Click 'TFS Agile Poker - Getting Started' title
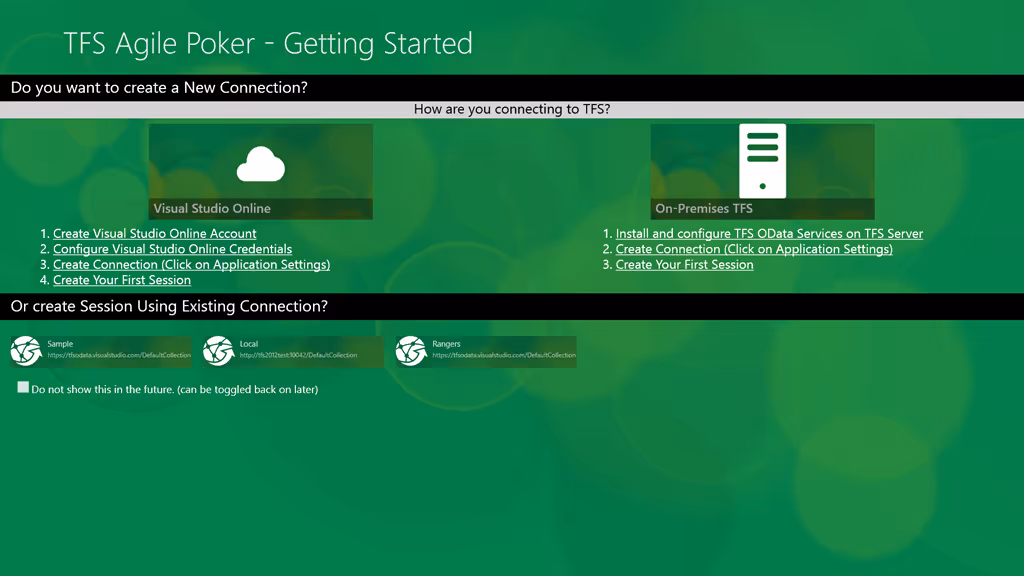This screenshot has width=1024, height=576. [x=268, y=44]
